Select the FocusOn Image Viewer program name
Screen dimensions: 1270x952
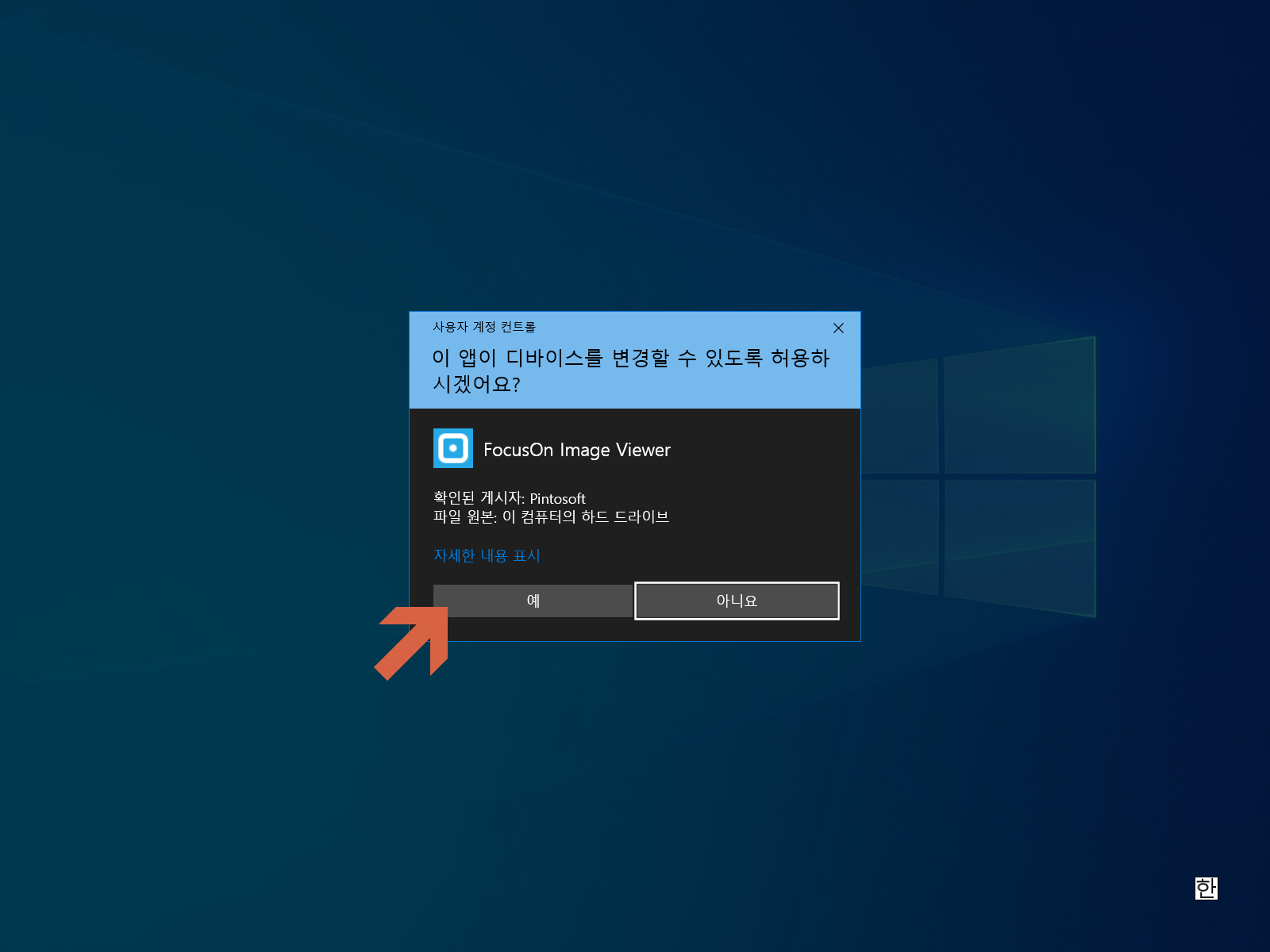[x=577, y=450]
